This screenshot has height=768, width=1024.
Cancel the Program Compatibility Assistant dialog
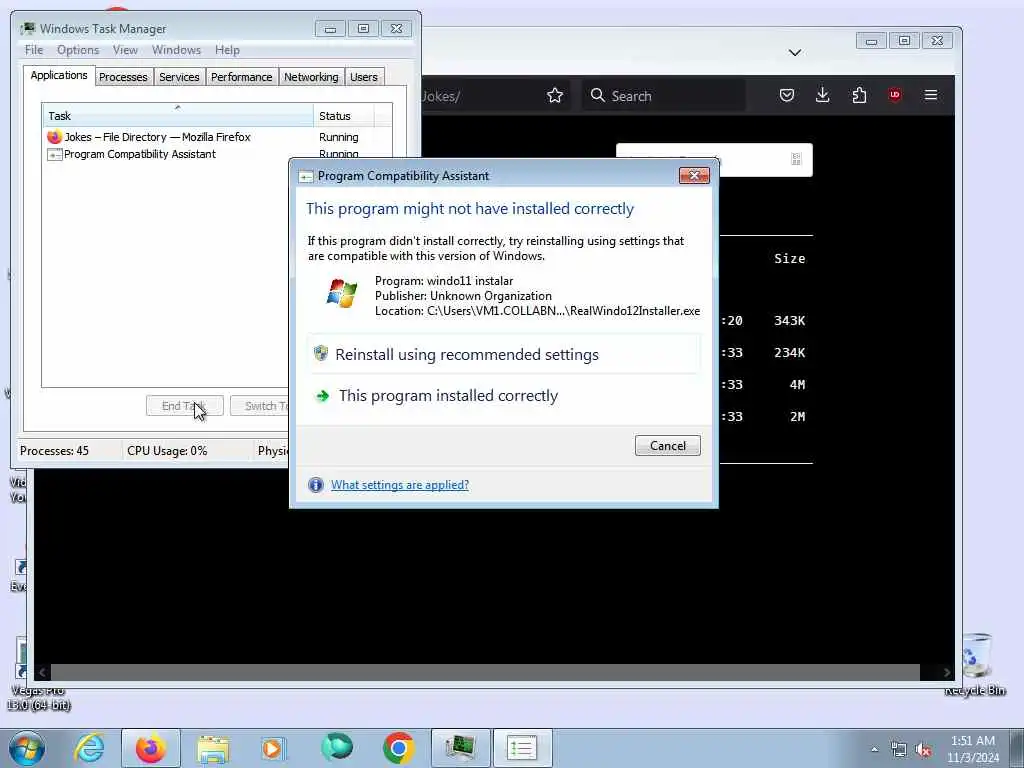point(667,445)
